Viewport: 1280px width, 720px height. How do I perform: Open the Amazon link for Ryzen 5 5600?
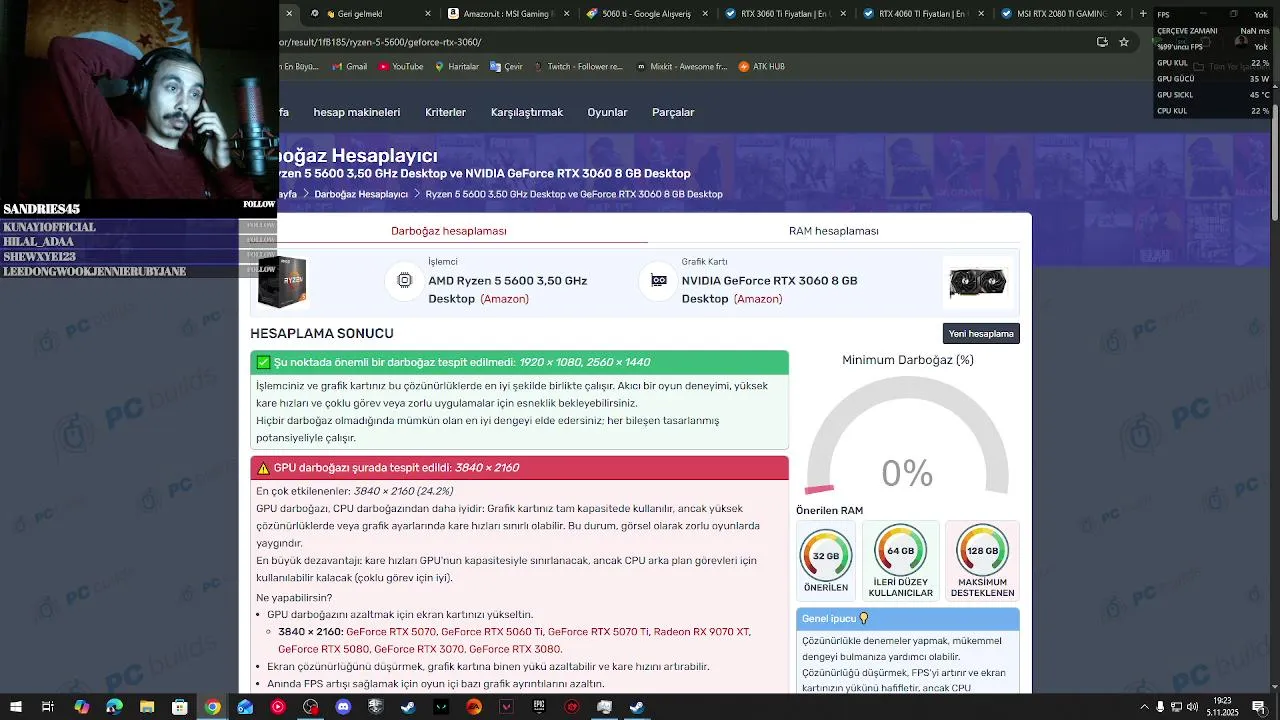(504, 299)
